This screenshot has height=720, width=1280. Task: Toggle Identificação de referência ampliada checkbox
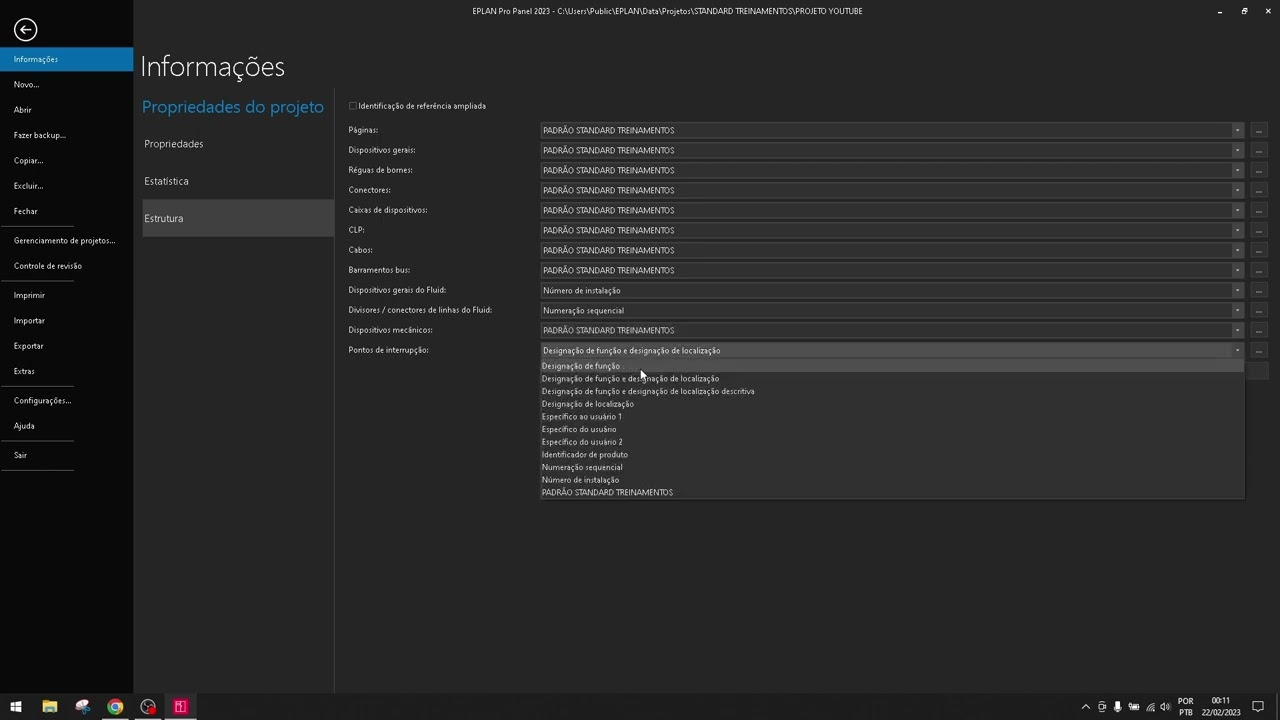pyautogui.click(x=353, y=106)
